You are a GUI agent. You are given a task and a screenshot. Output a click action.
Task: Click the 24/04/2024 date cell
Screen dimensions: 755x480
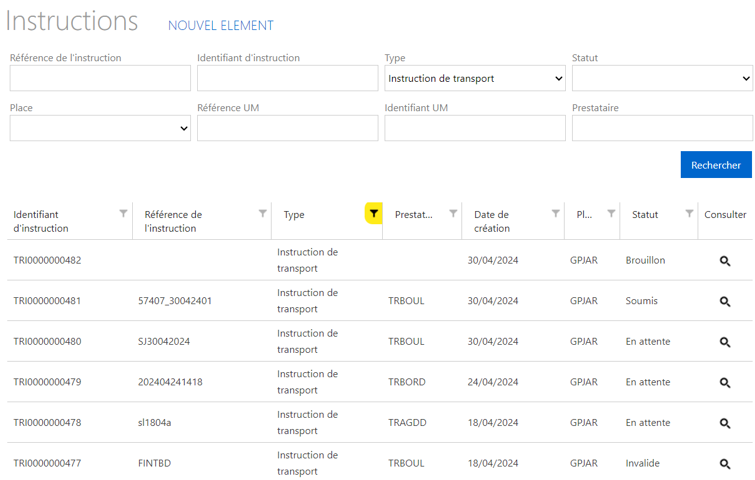point(493,382)
